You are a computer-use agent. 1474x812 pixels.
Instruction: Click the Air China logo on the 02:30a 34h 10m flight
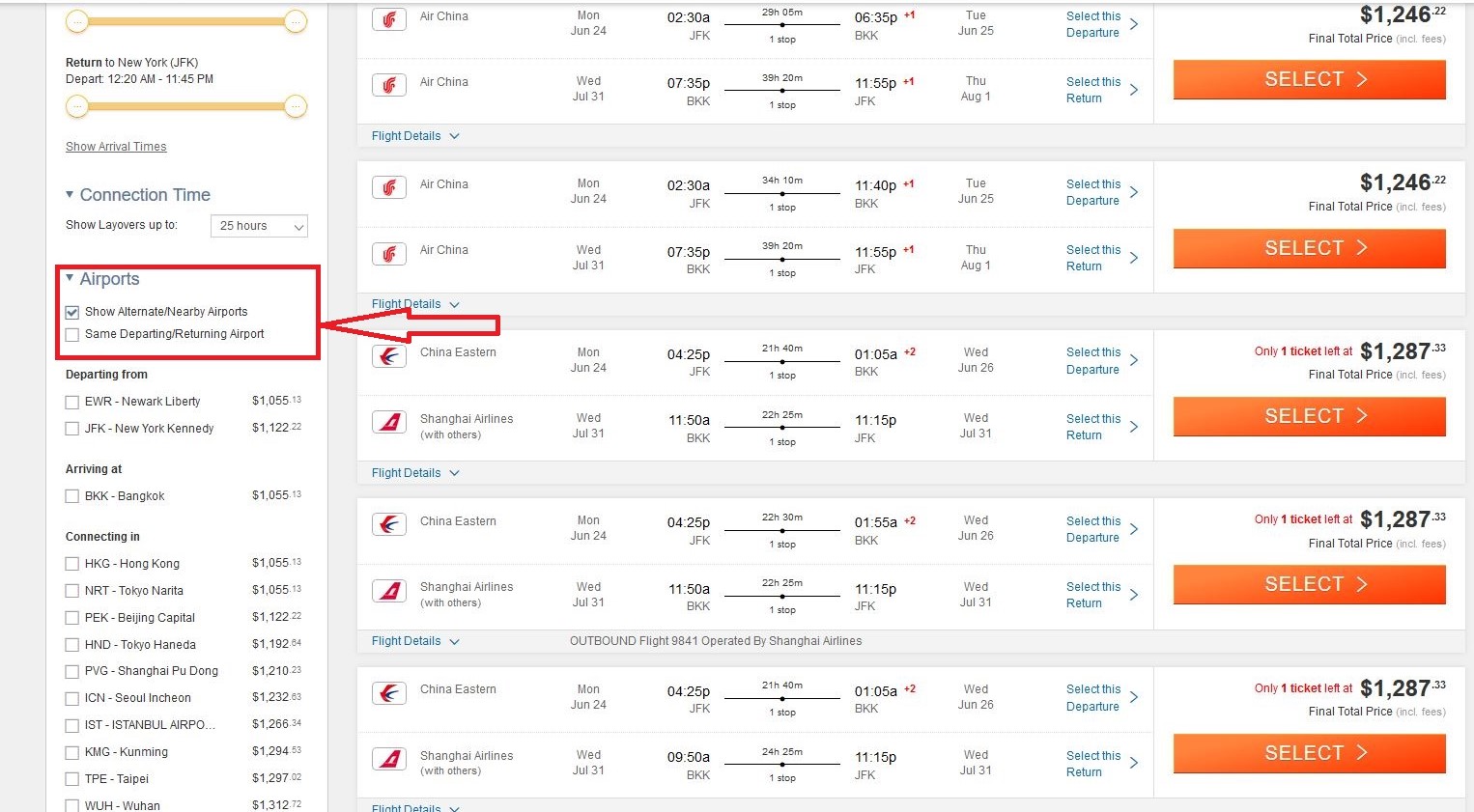tap(388, 187)
